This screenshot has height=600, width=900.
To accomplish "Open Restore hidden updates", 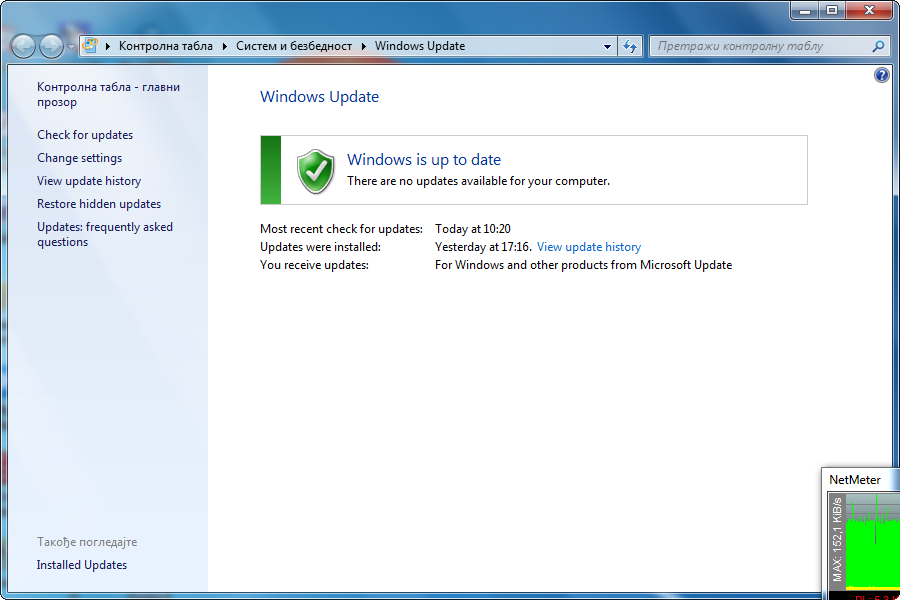I will click(x=99, y=204).
